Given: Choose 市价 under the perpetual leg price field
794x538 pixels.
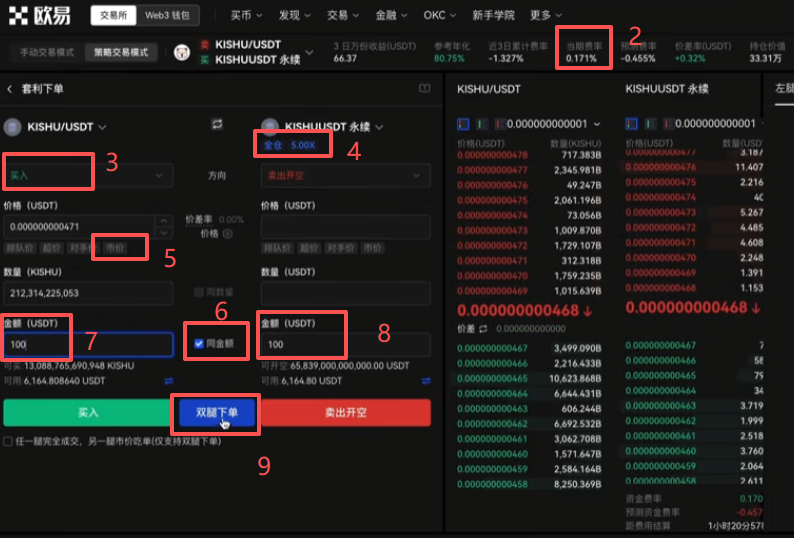Looking at the screenshot, I should click(x=372, y=248).
